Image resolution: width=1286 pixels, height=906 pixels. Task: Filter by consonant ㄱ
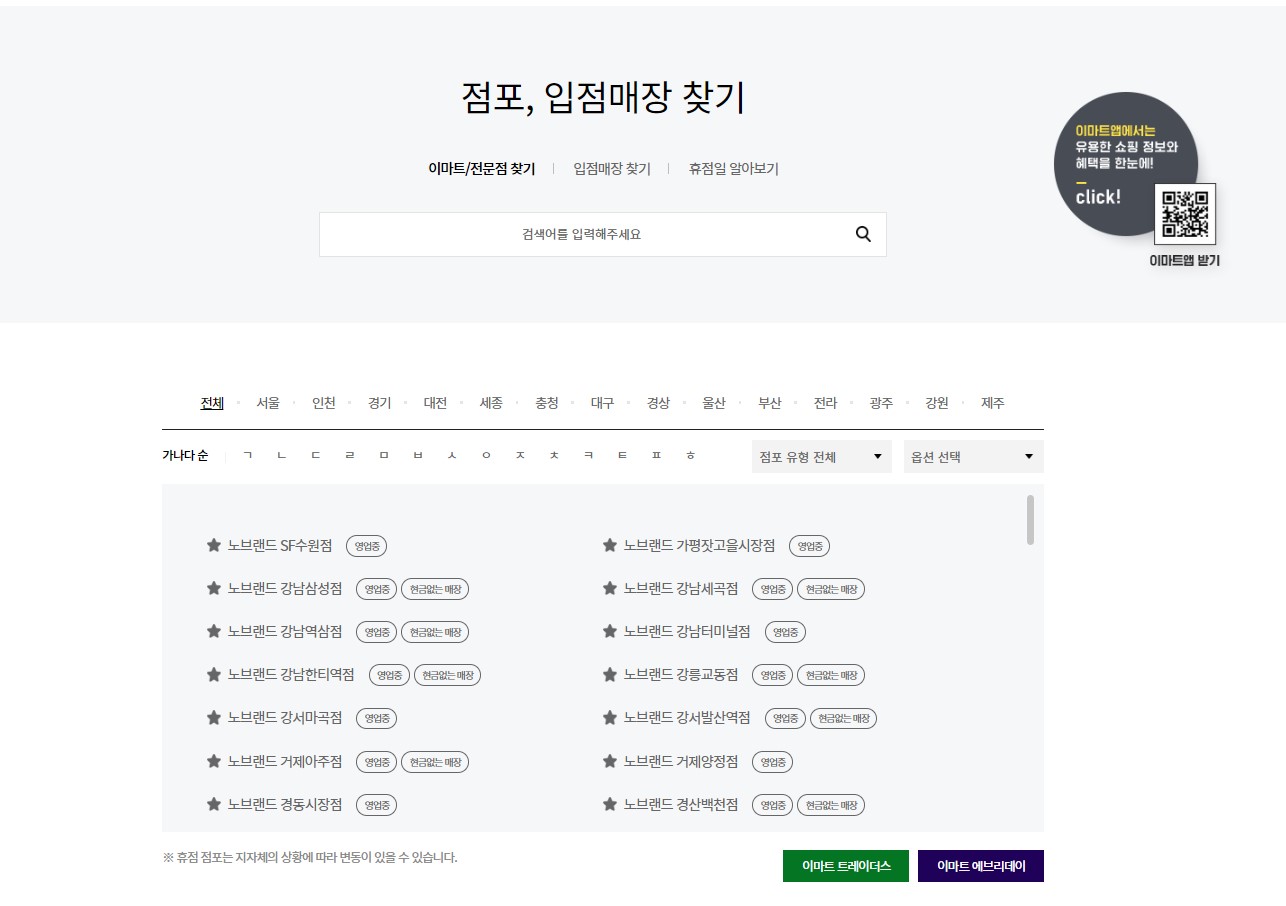(248, 456)
